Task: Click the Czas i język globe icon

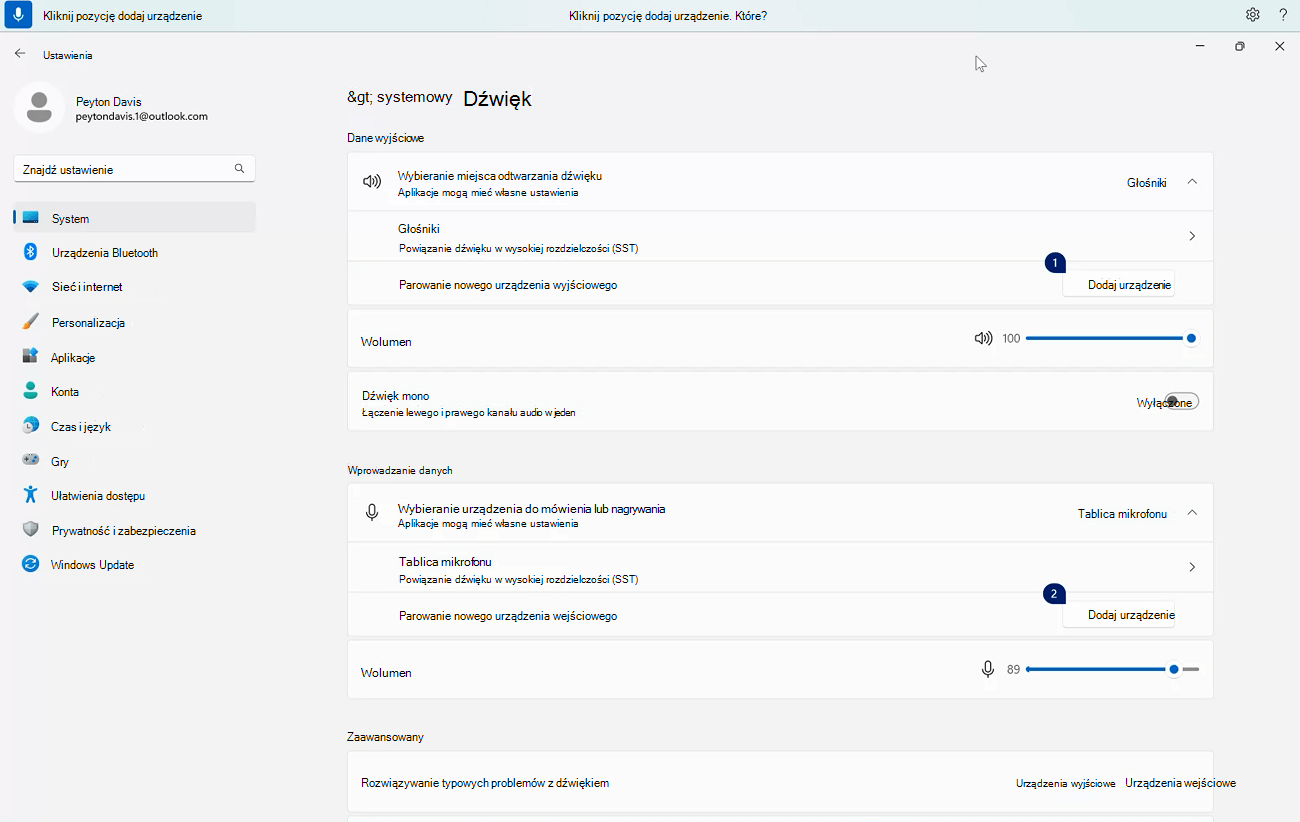Action: tap(31, 426)
